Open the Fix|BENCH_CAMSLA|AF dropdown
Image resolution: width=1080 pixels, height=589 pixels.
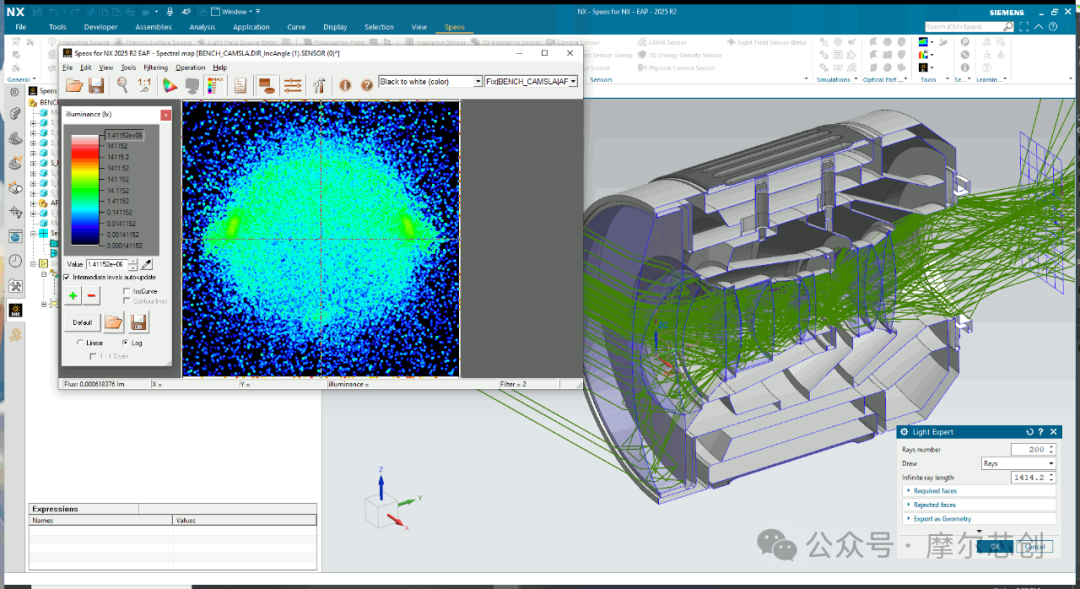click(x=531, y=81)
